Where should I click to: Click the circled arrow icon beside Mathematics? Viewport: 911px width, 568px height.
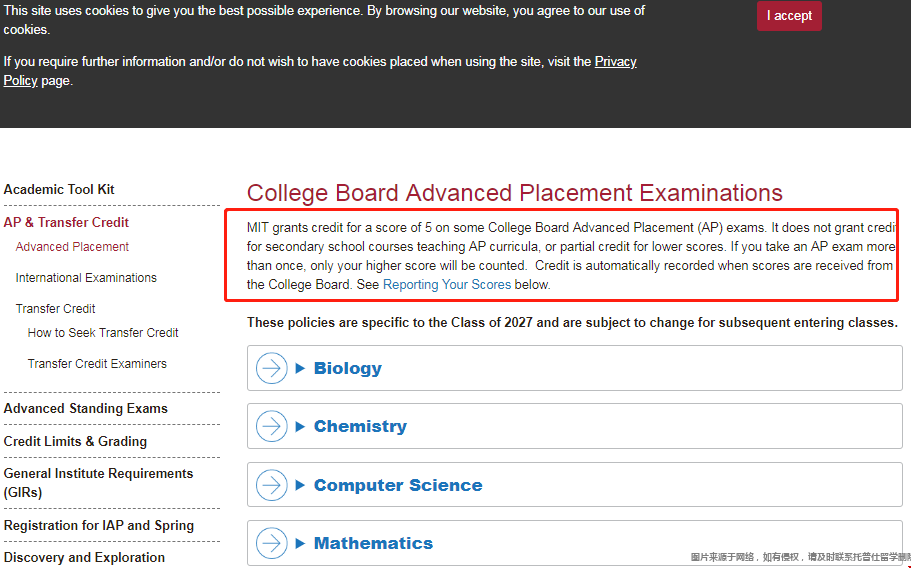tap(271, 544)
